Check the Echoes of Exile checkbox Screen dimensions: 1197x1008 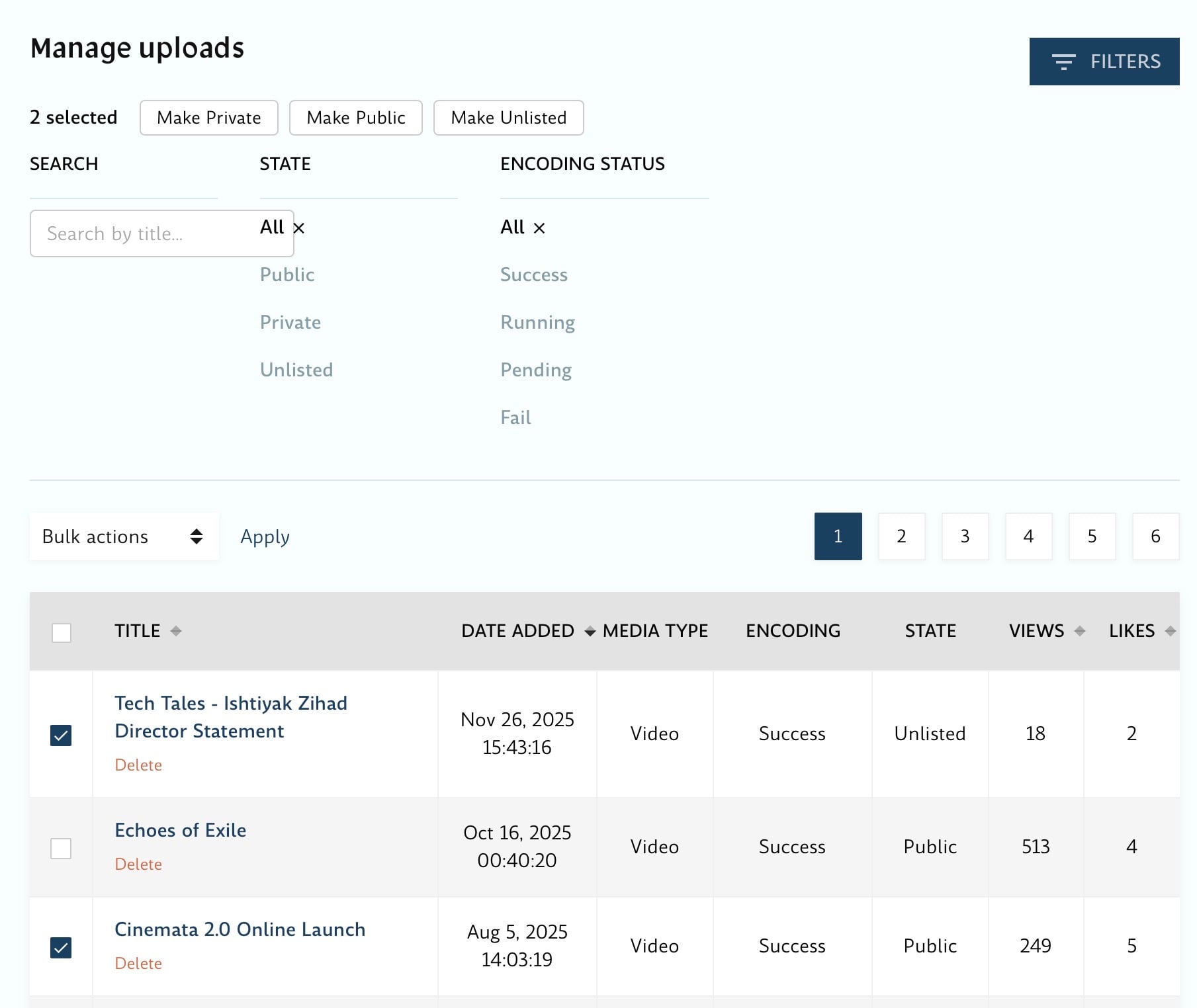(x=61, y=848)
